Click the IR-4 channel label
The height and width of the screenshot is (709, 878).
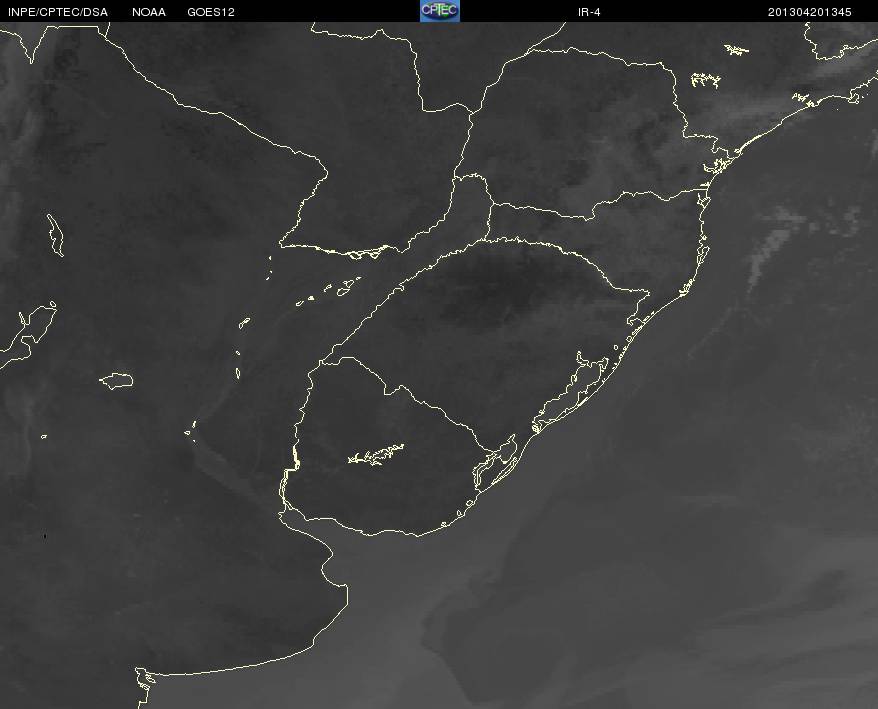click(x=589, y=12)
